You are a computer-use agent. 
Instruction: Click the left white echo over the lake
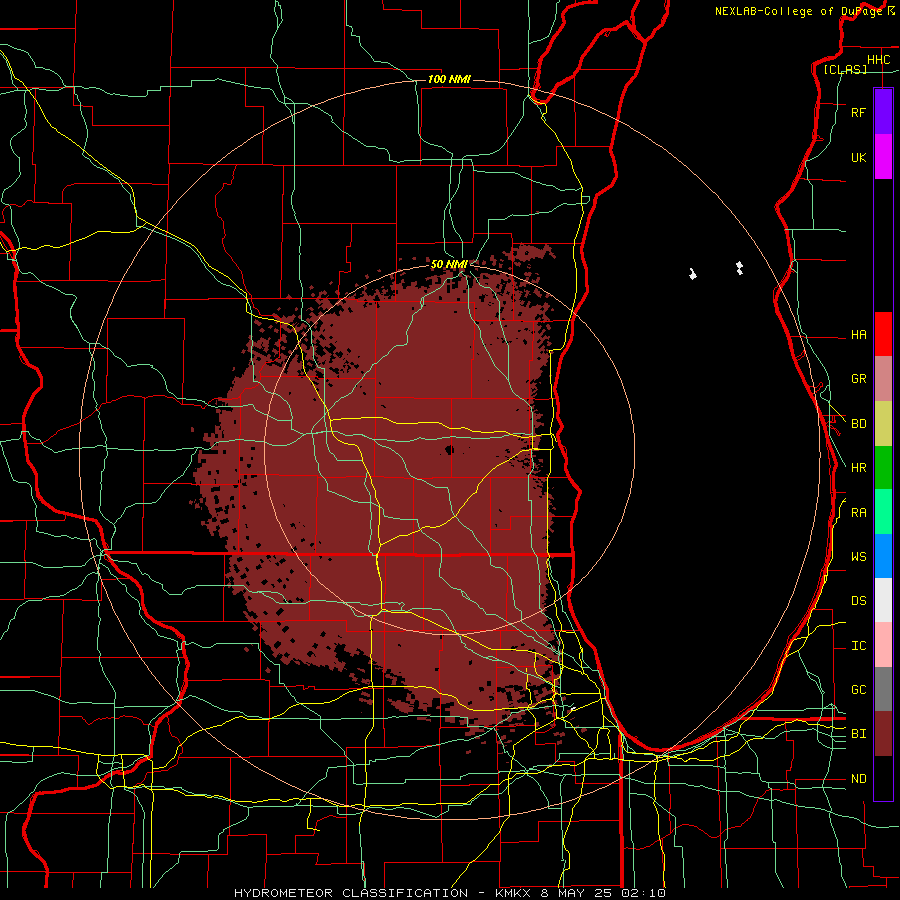693,274
